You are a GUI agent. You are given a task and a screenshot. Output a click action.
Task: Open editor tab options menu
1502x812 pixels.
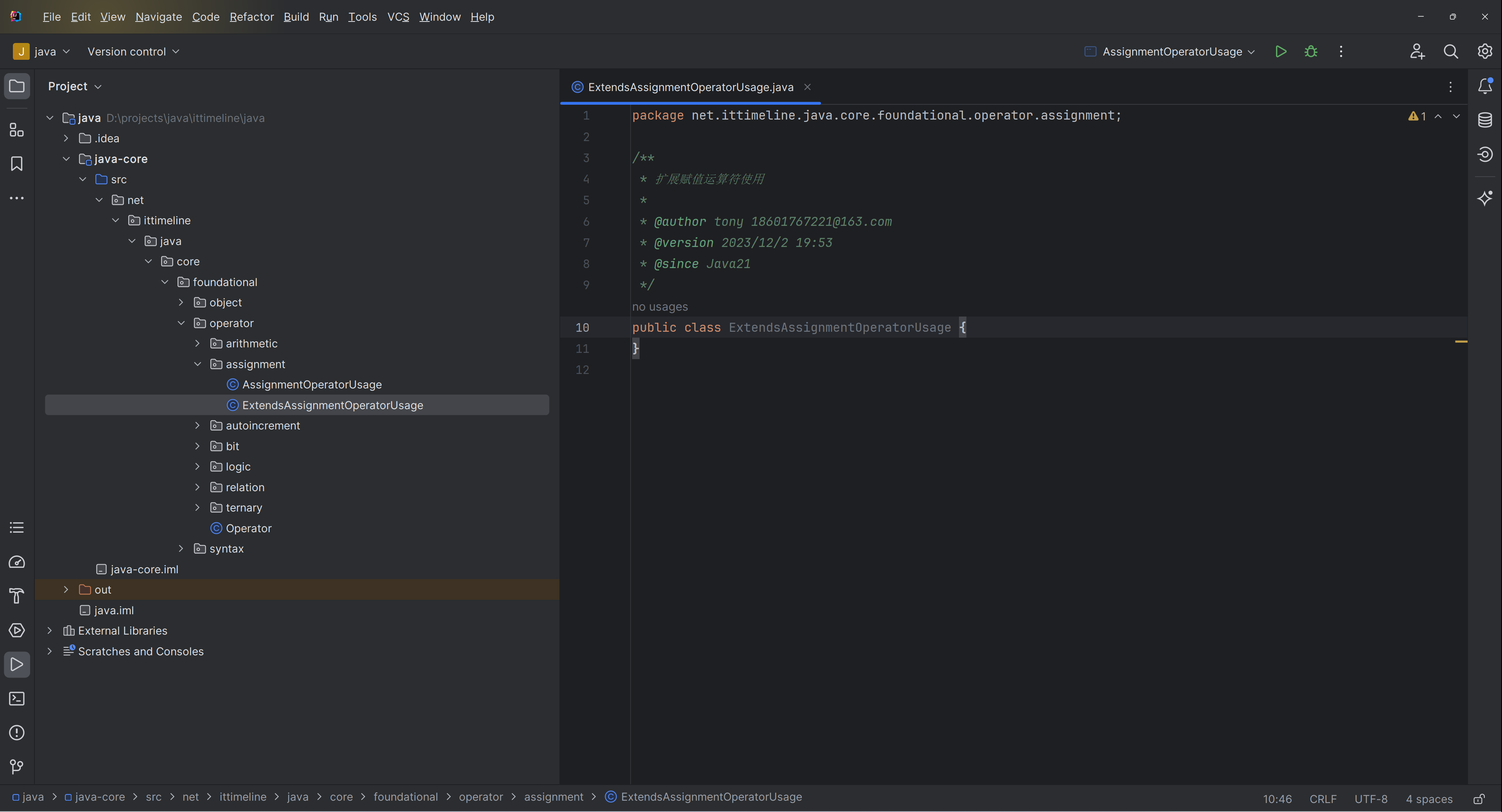1451,87
